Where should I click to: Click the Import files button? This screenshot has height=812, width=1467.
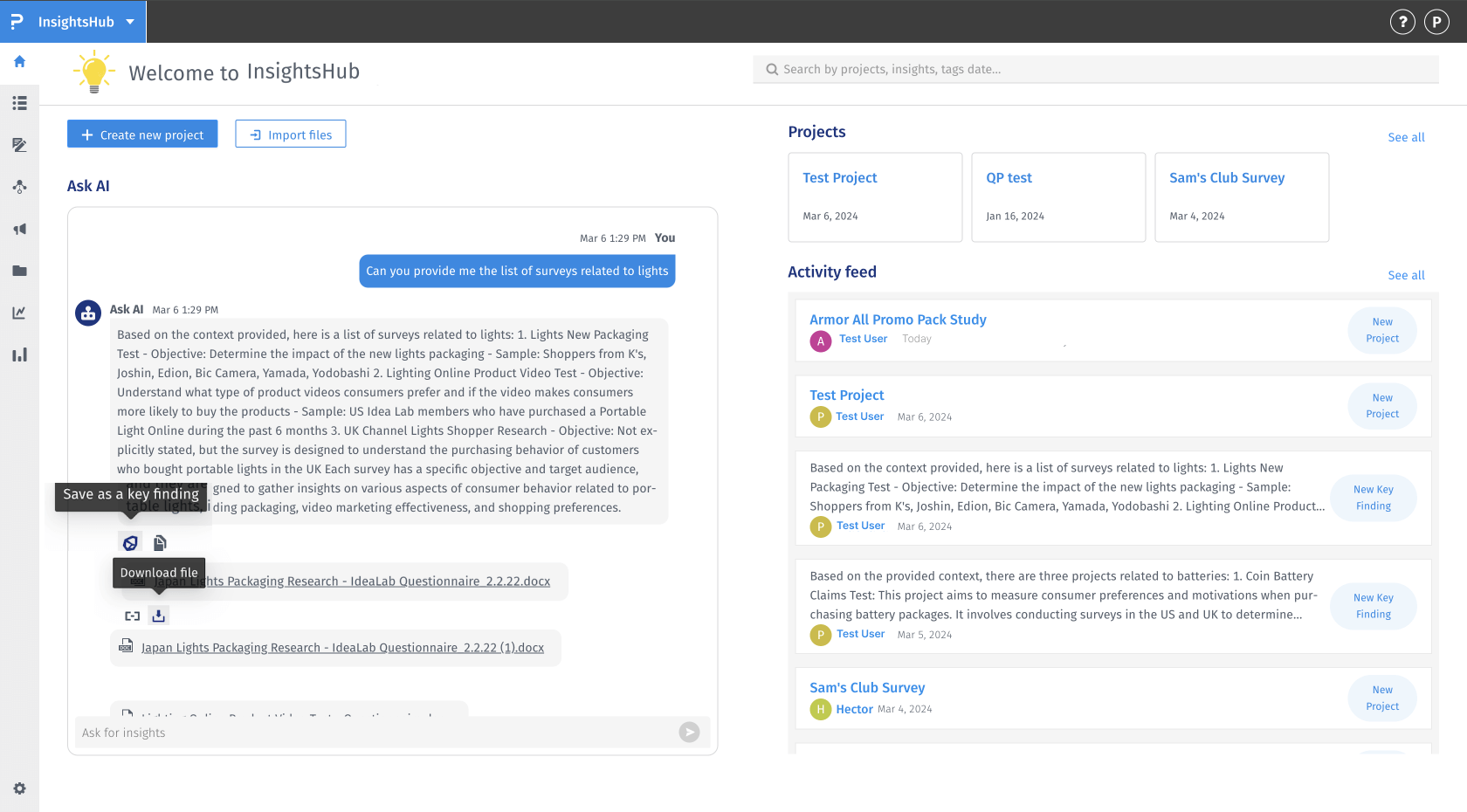click(291, 134)
